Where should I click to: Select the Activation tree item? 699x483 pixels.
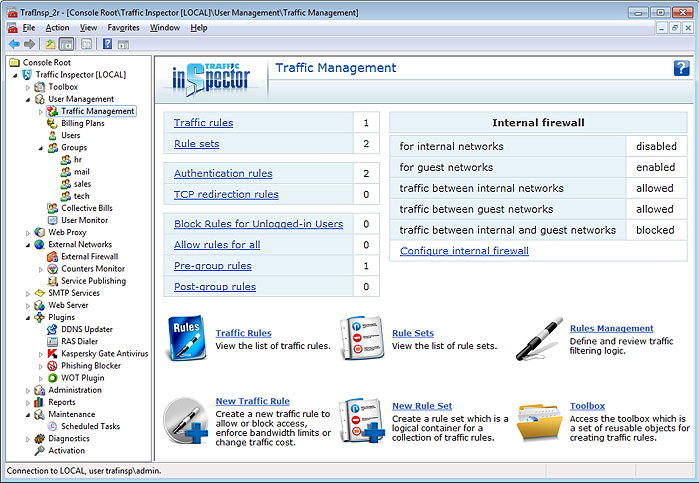[66, 450]
